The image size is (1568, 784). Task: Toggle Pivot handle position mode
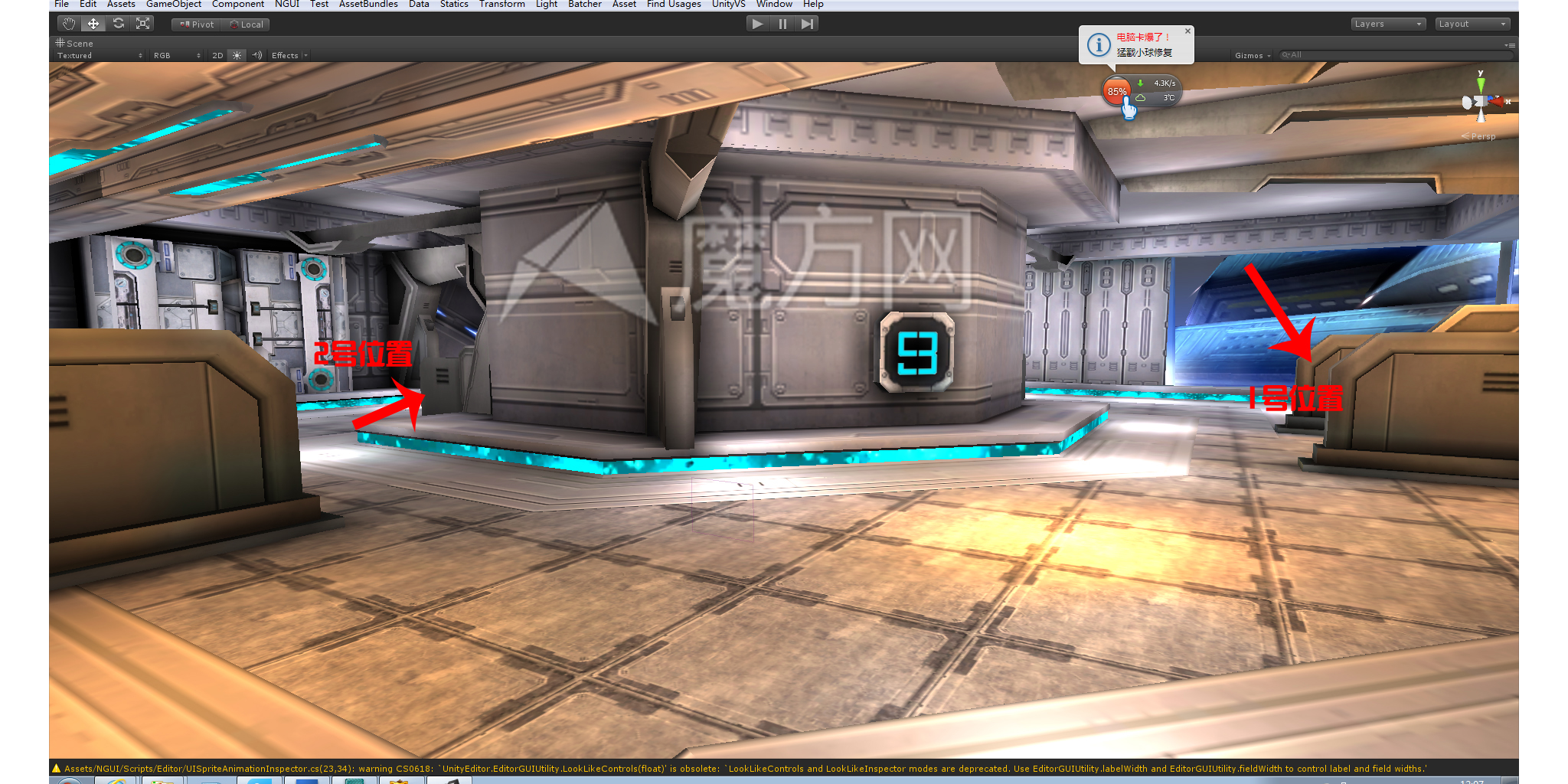[x=197, y=24]
